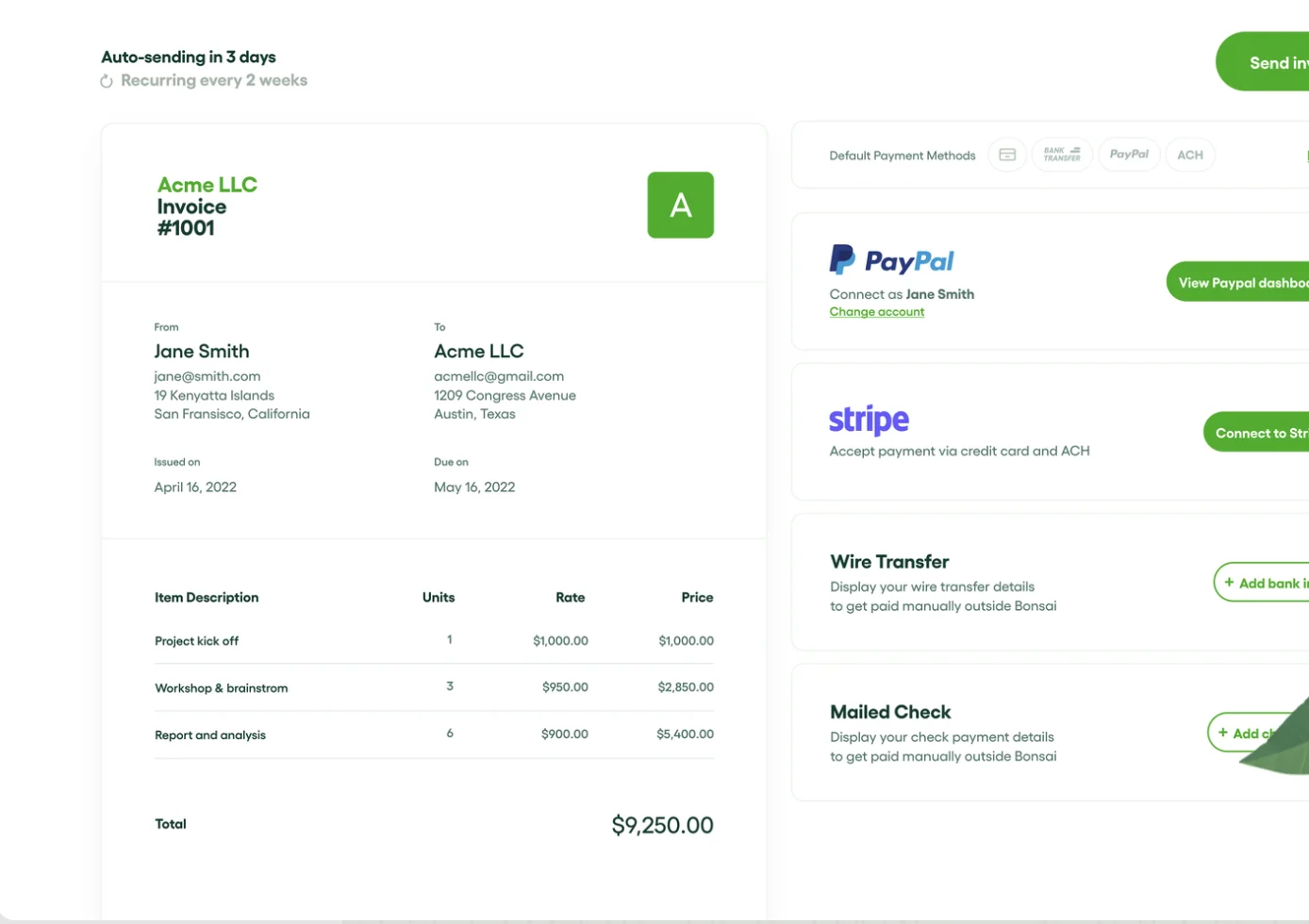Click the Mailed Check heading
This screenshot has width=1309, height=924.
click(890, 712)
